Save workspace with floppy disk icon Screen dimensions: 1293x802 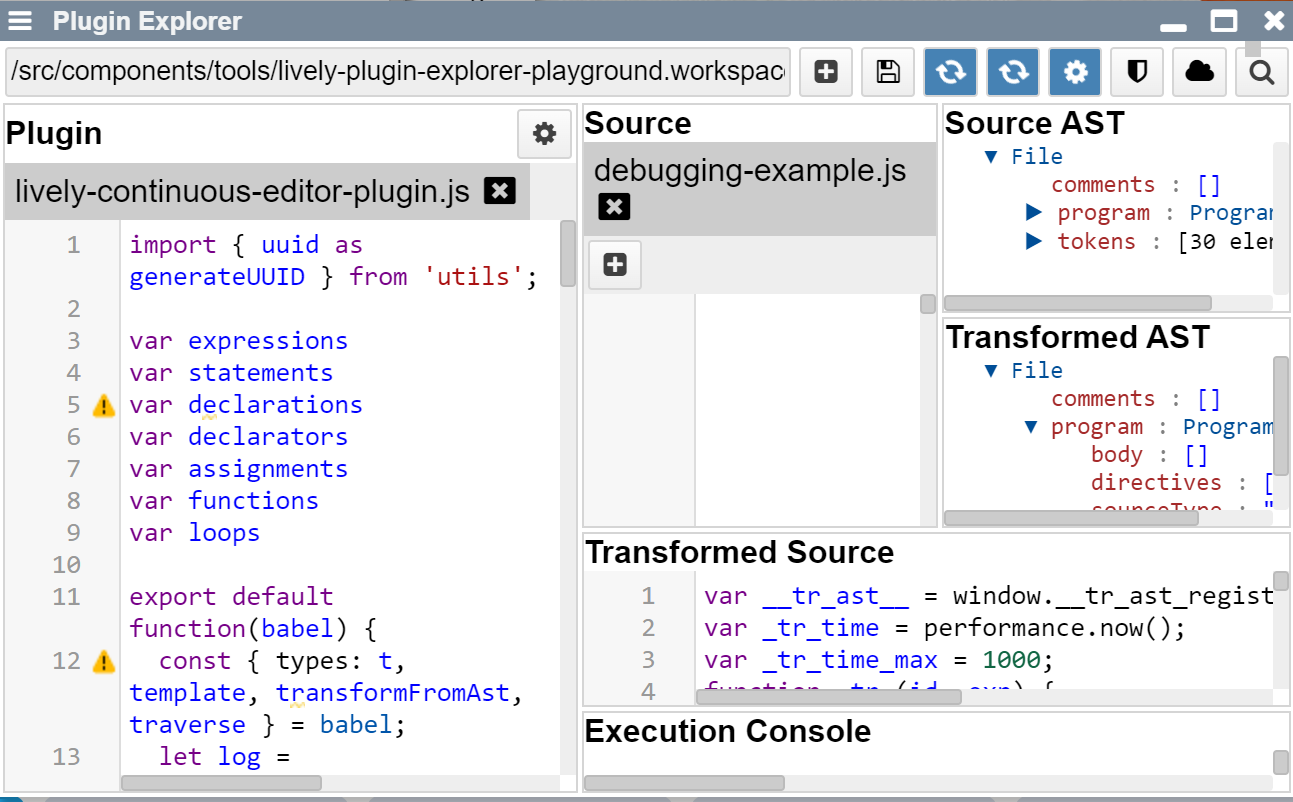tap(888, 72)
